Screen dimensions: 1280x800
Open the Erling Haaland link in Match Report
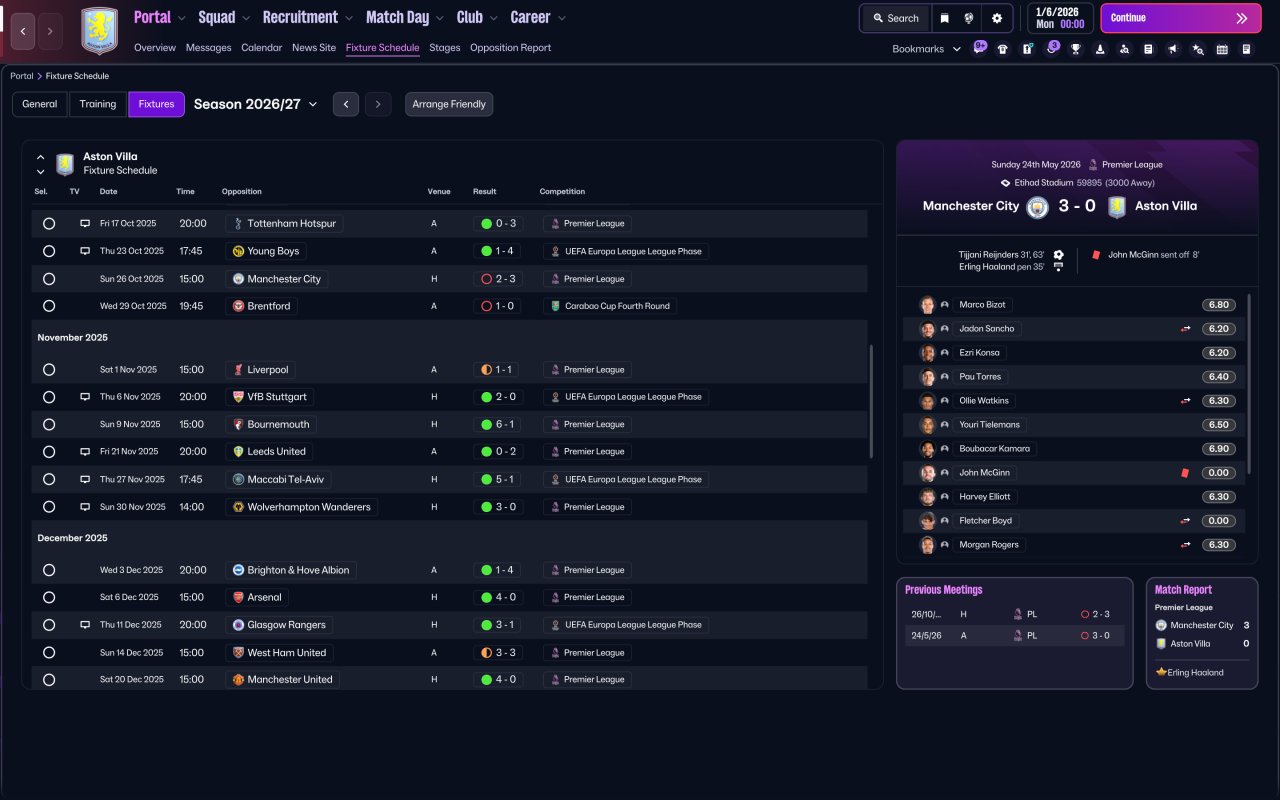[x=1195, y=673]
